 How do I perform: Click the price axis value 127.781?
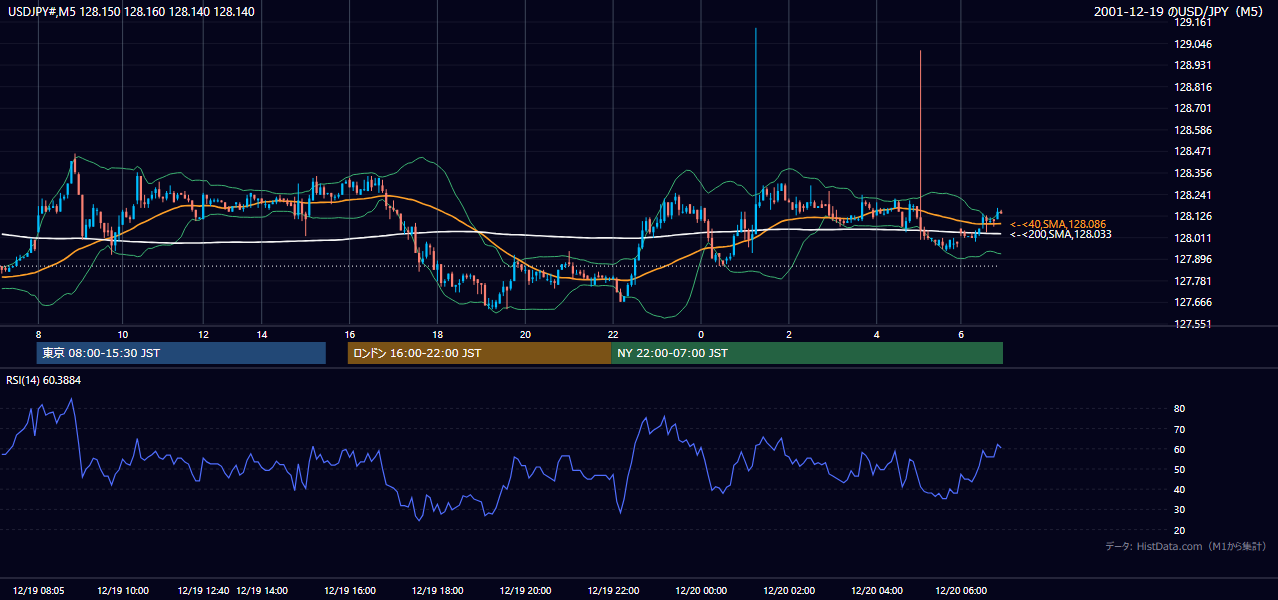coord(1192,281)
